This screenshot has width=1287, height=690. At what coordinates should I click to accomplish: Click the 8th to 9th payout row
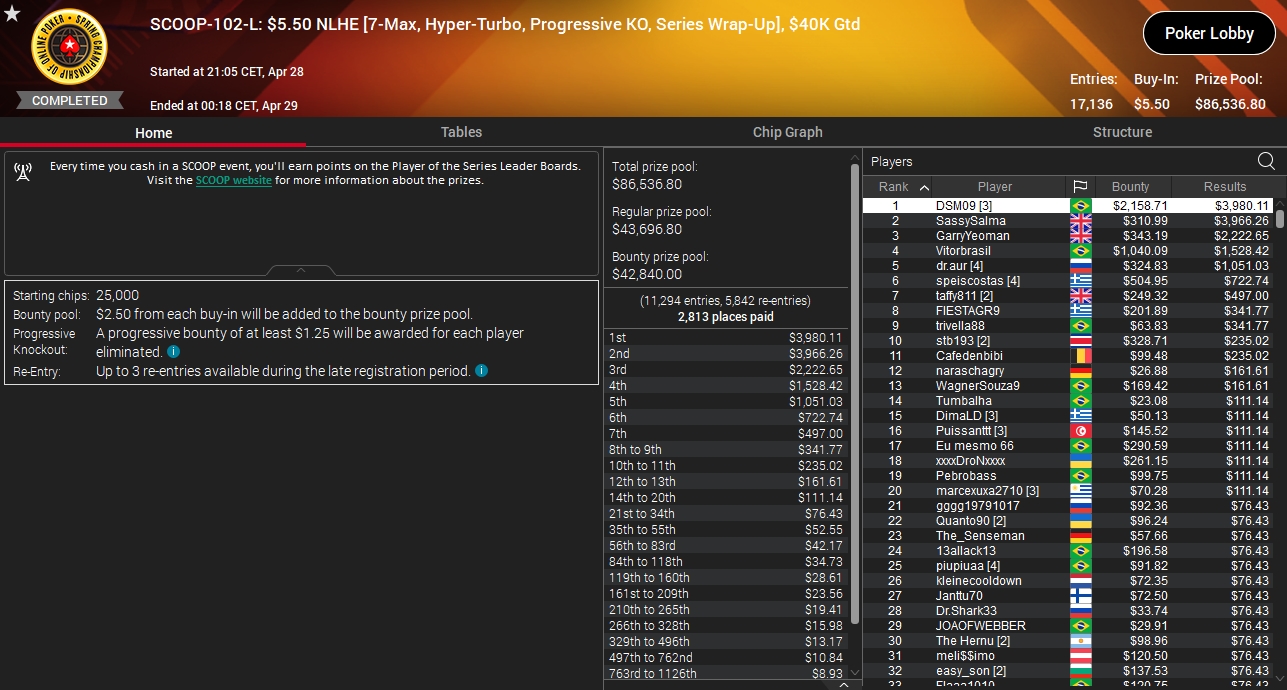(726, 450)
